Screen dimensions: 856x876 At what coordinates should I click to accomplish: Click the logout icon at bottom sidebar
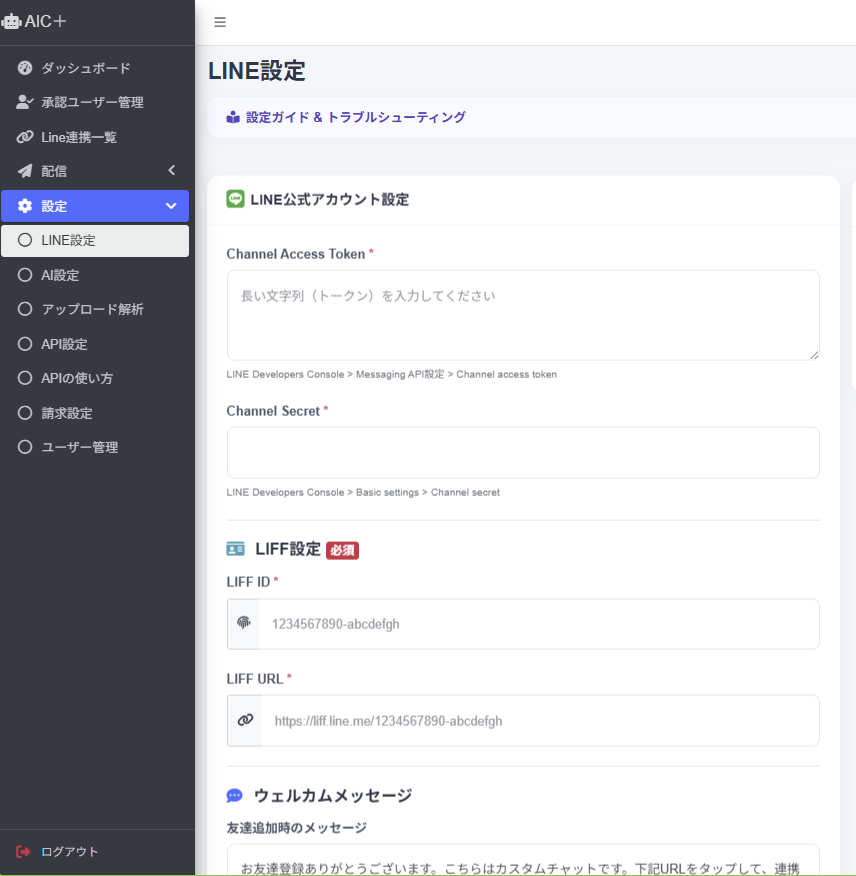[24, 851]
